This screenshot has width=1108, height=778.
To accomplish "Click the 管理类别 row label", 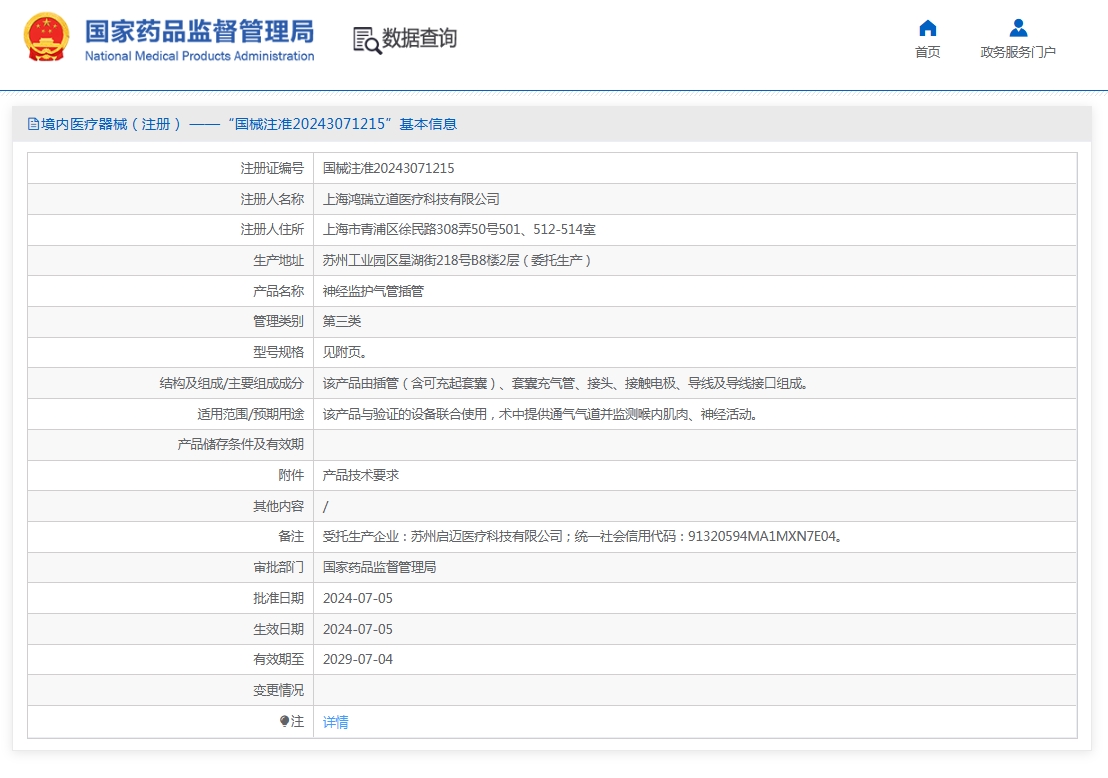I will coord(278,322).
